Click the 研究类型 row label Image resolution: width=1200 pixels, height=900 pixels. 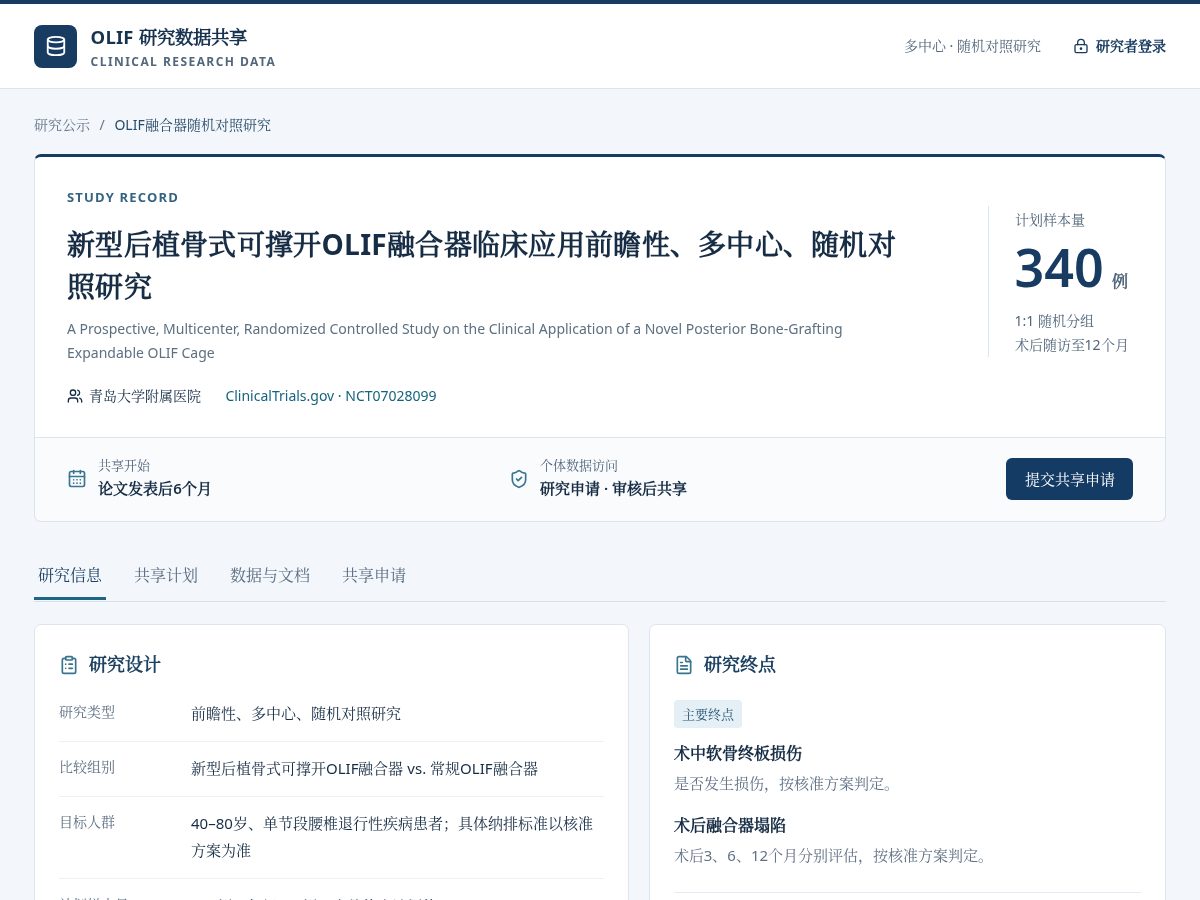87,712
